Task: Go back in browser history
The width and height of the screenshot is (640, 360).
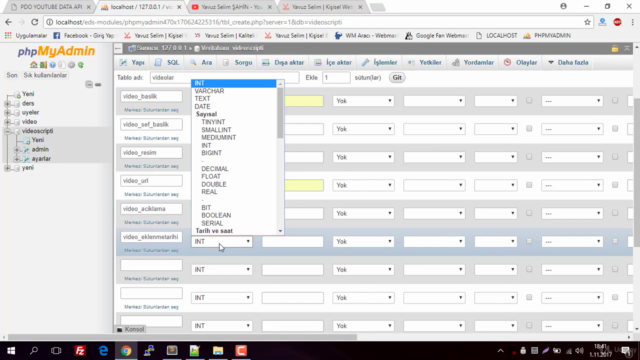Action: 9,22
